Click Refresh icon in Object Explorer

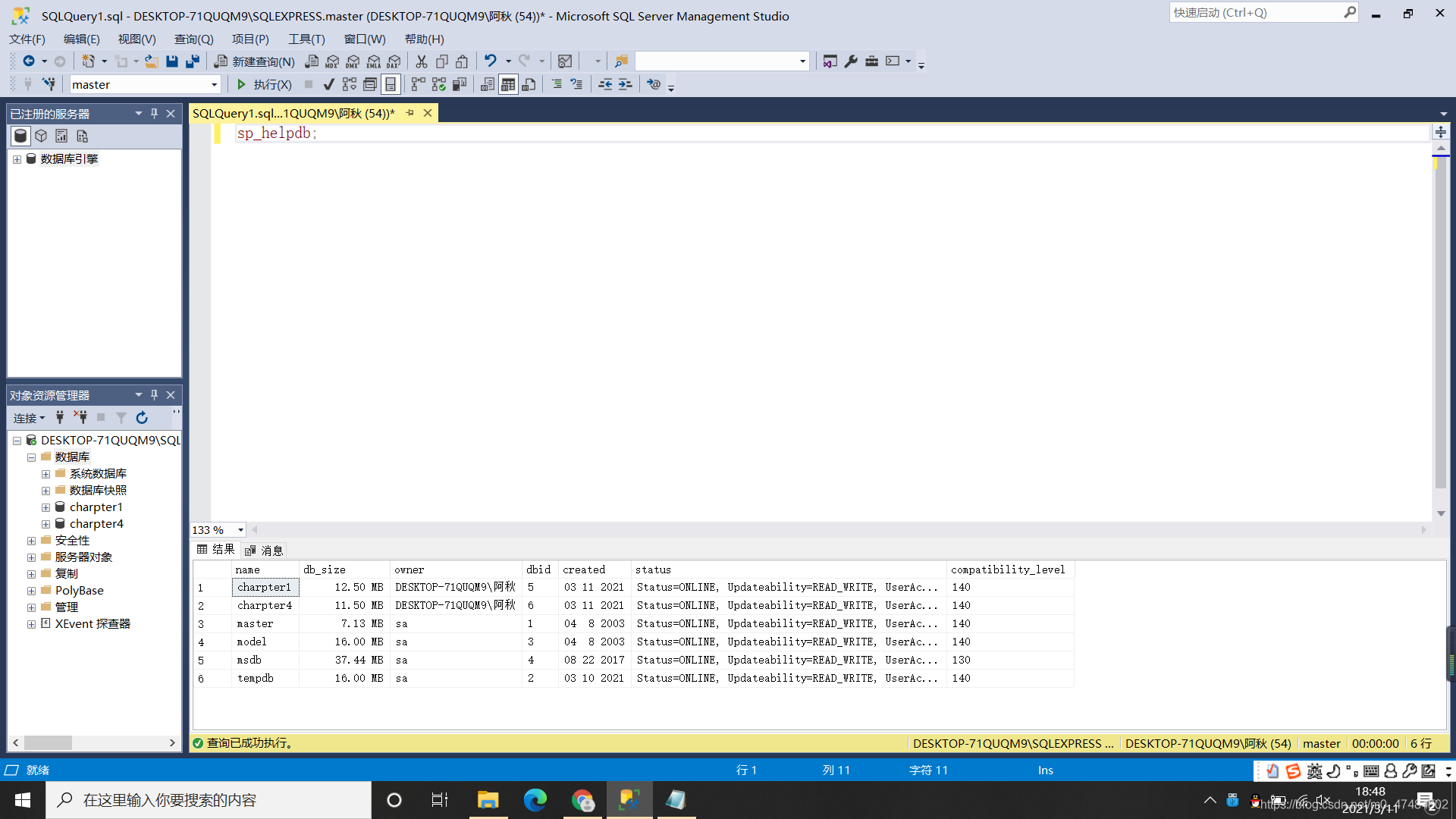coord(142,418)
